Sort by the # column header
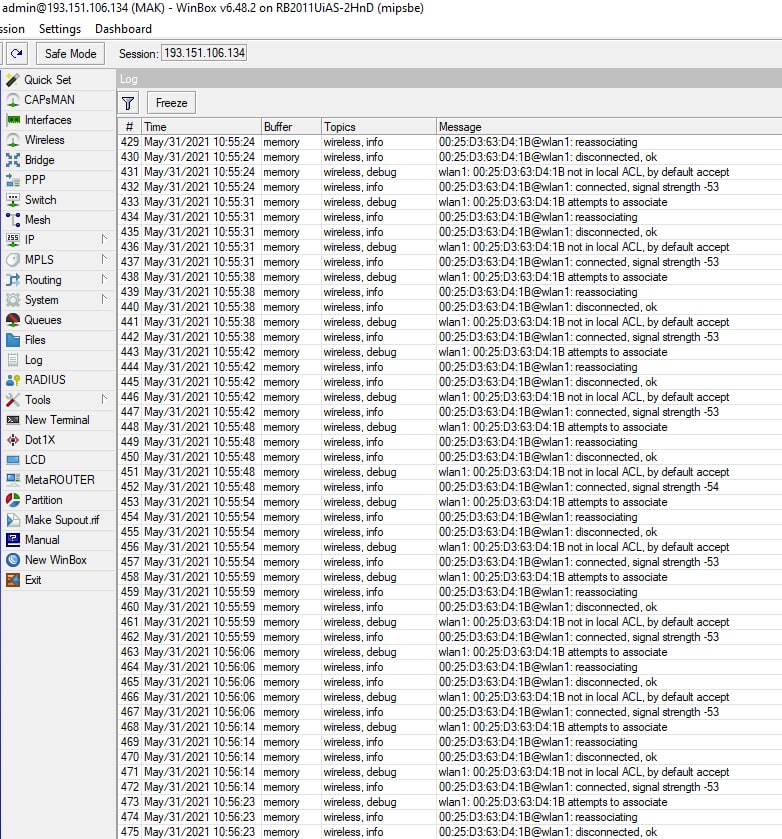This screenshot has height=839, width=782. (x=130, y=127)
